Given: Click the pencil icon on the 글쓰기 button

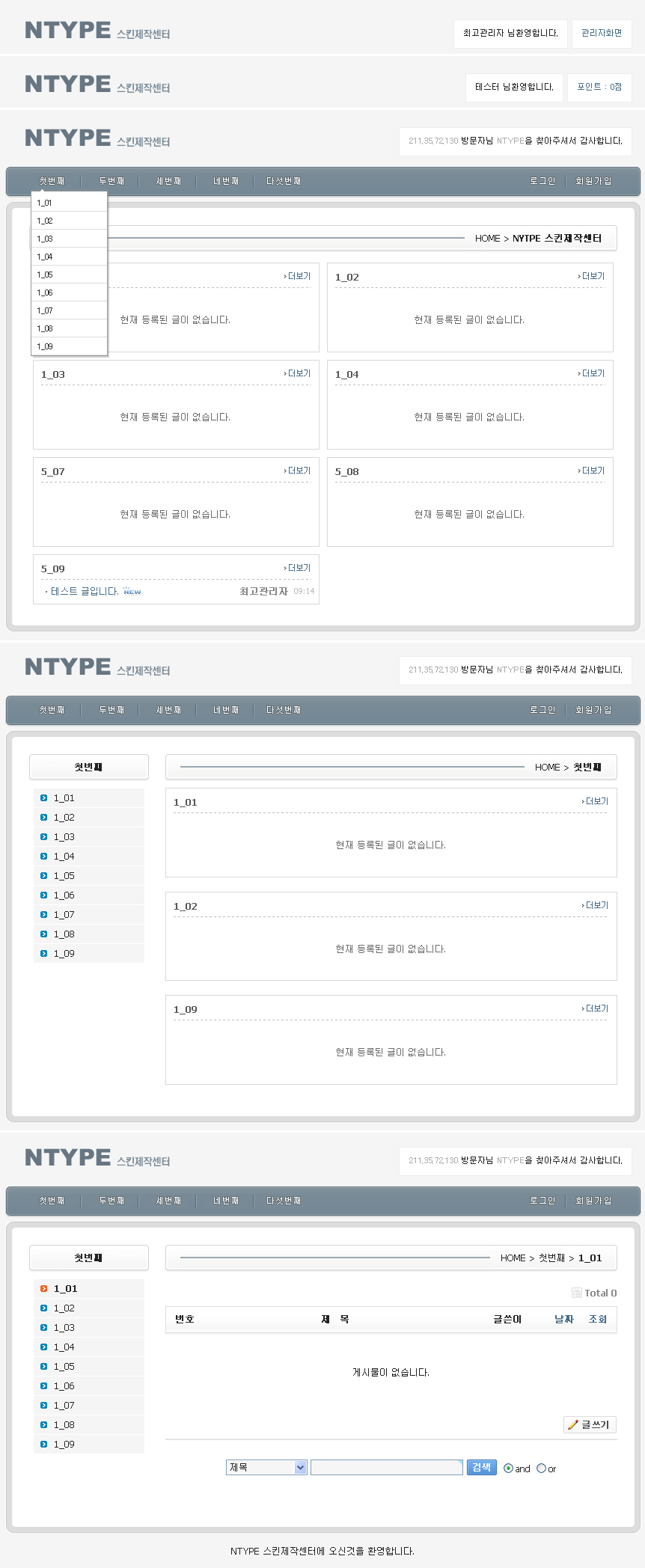Looking at the screenshot, I should pyautogui.click(x=572, y=1424).
